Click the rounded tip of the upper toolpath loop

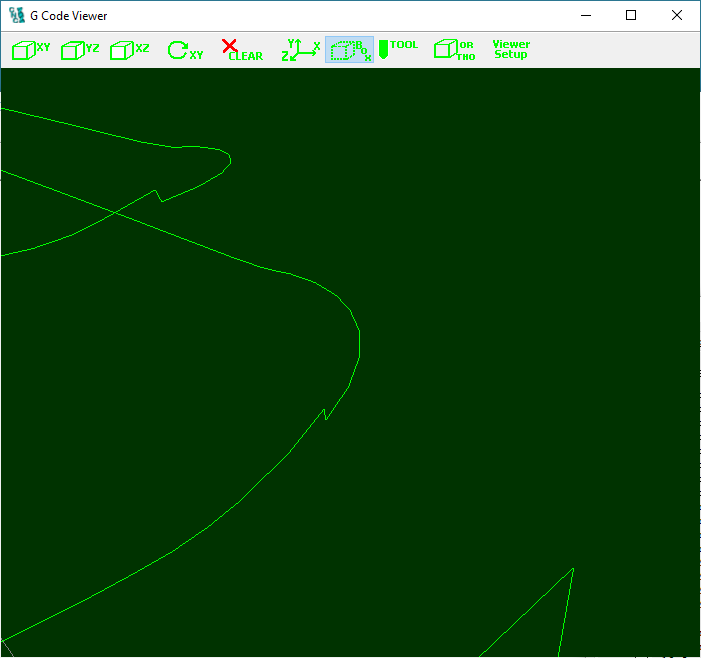point(229,158)
